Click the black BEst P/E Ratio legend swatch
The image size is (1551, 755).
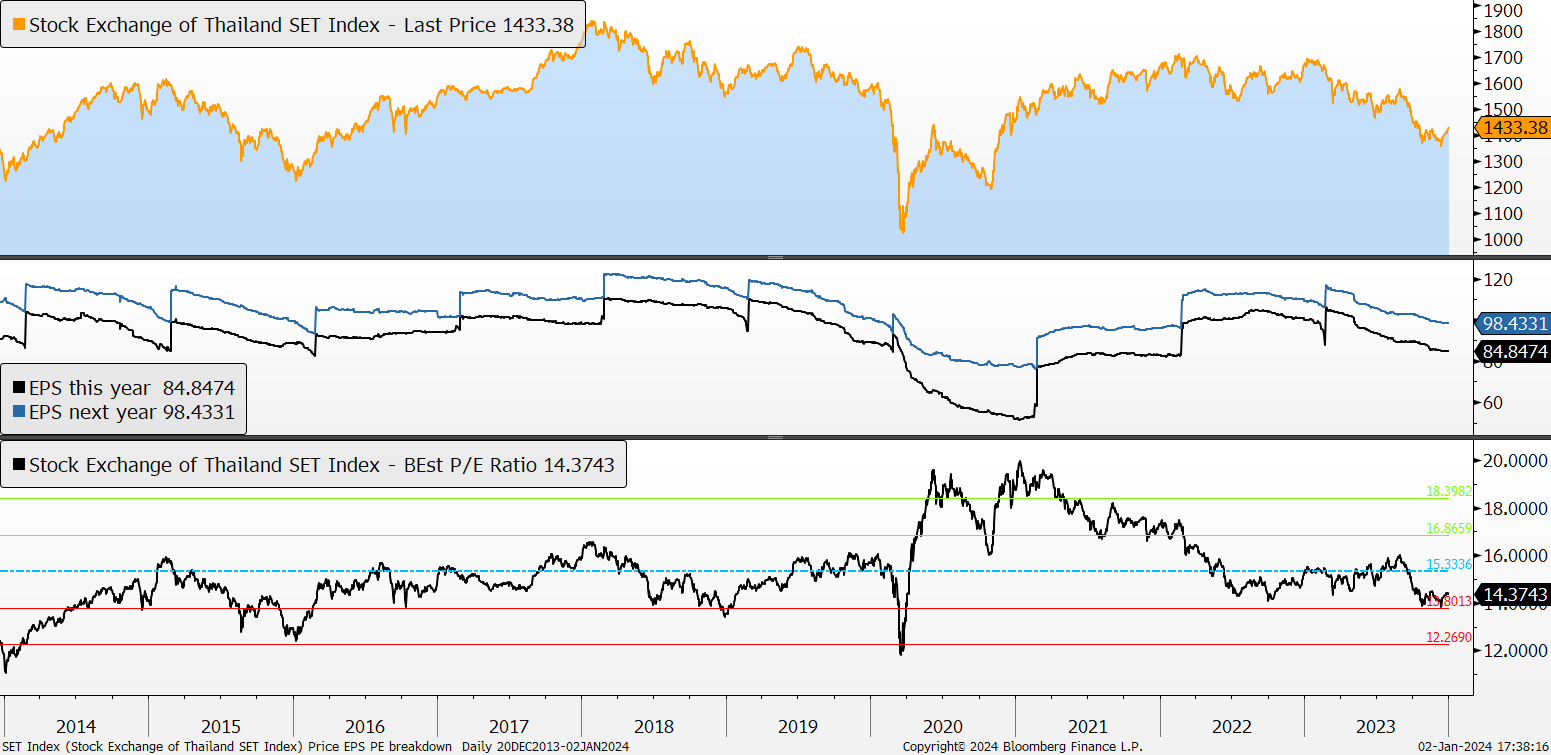19,464
